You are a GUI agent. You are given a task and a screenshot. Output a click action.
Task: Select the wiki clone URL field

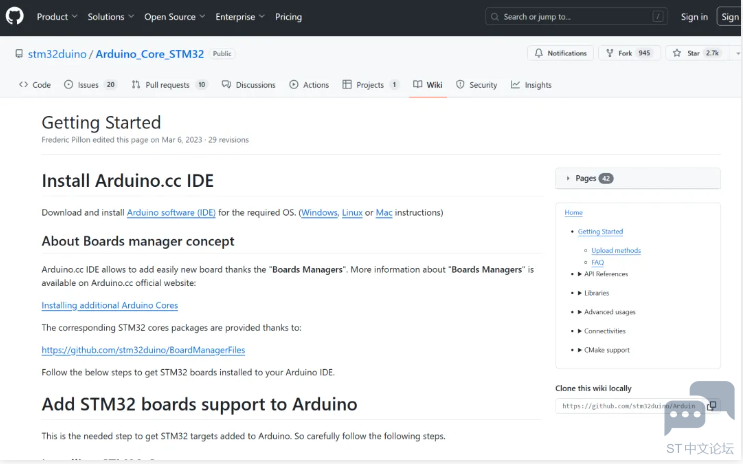pos(629,406)
